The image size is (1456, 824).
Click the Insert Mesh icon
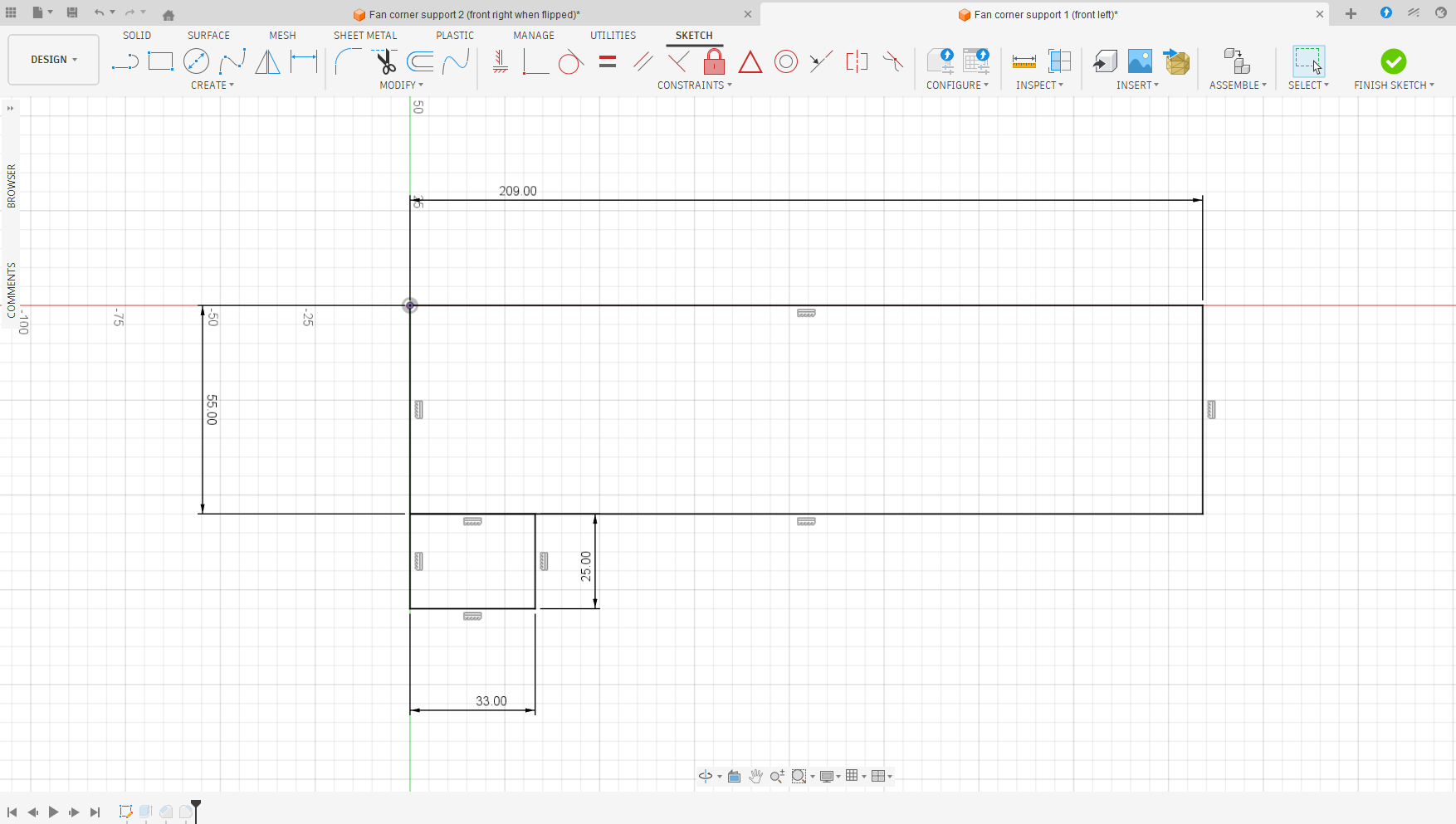(x=1176, y=61)
